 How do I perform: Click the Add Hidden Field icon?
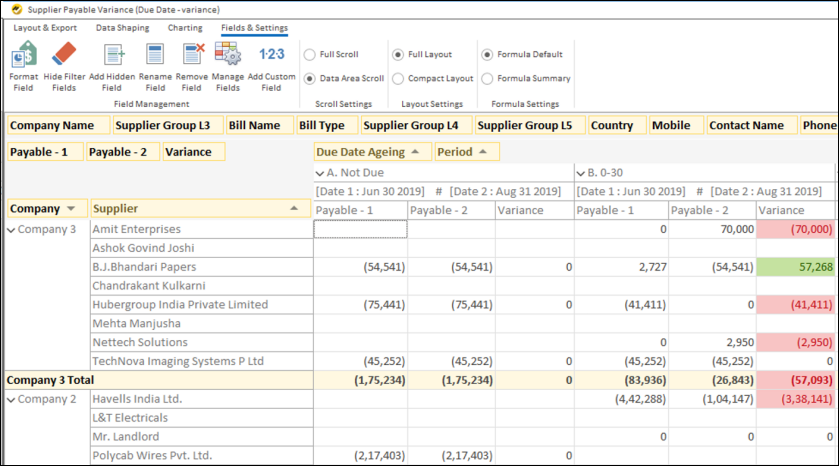(112, 54)
